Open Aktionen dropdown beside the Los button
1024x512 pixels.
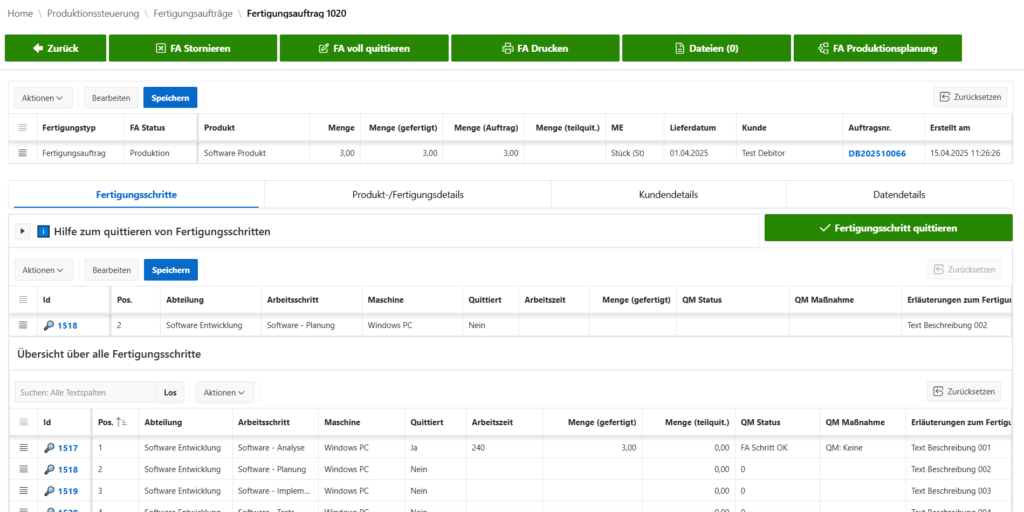225,392
